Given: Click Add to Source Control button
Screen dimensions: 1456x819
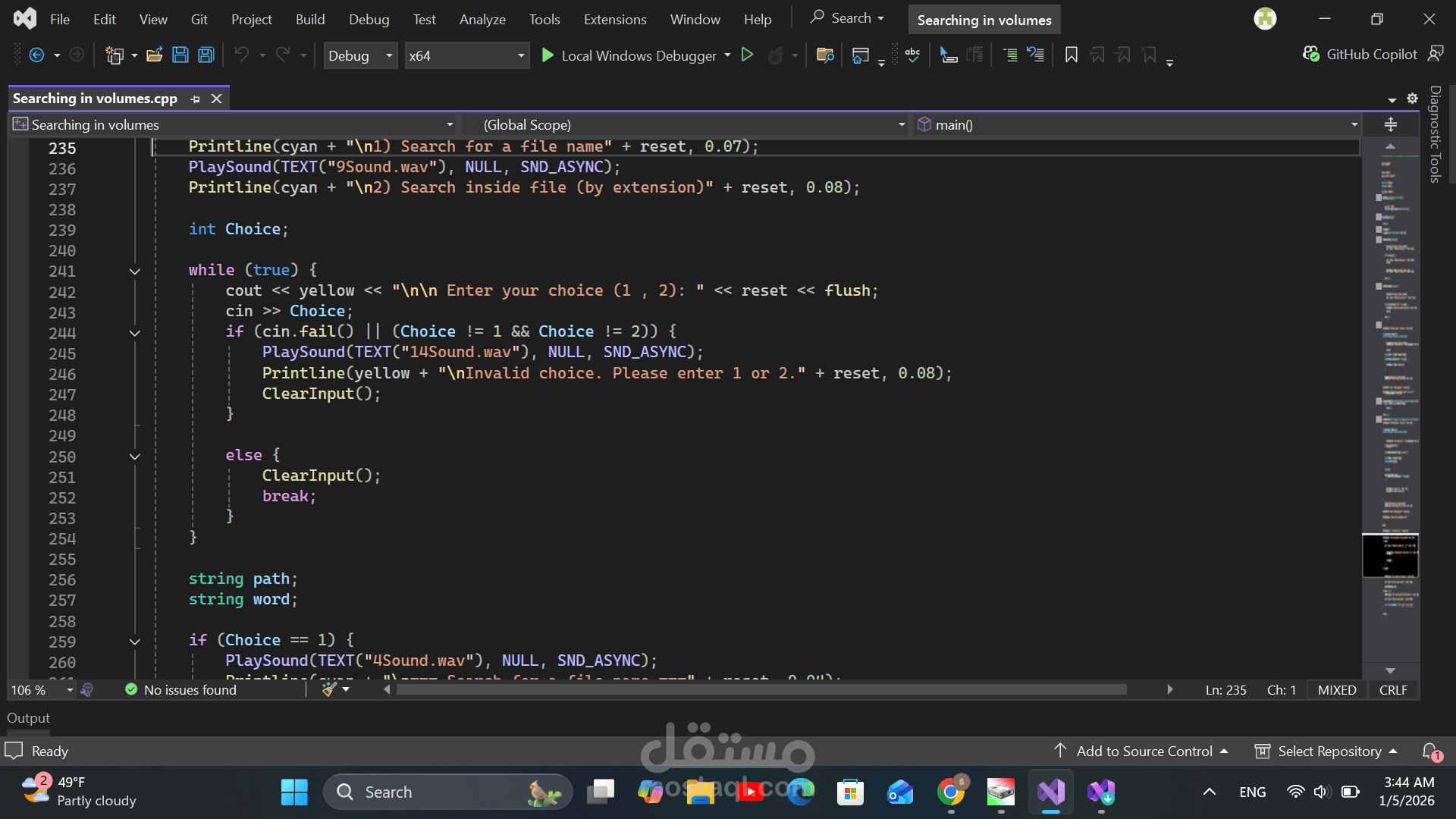Looking at the screenshot, I should pos(1144,751).
